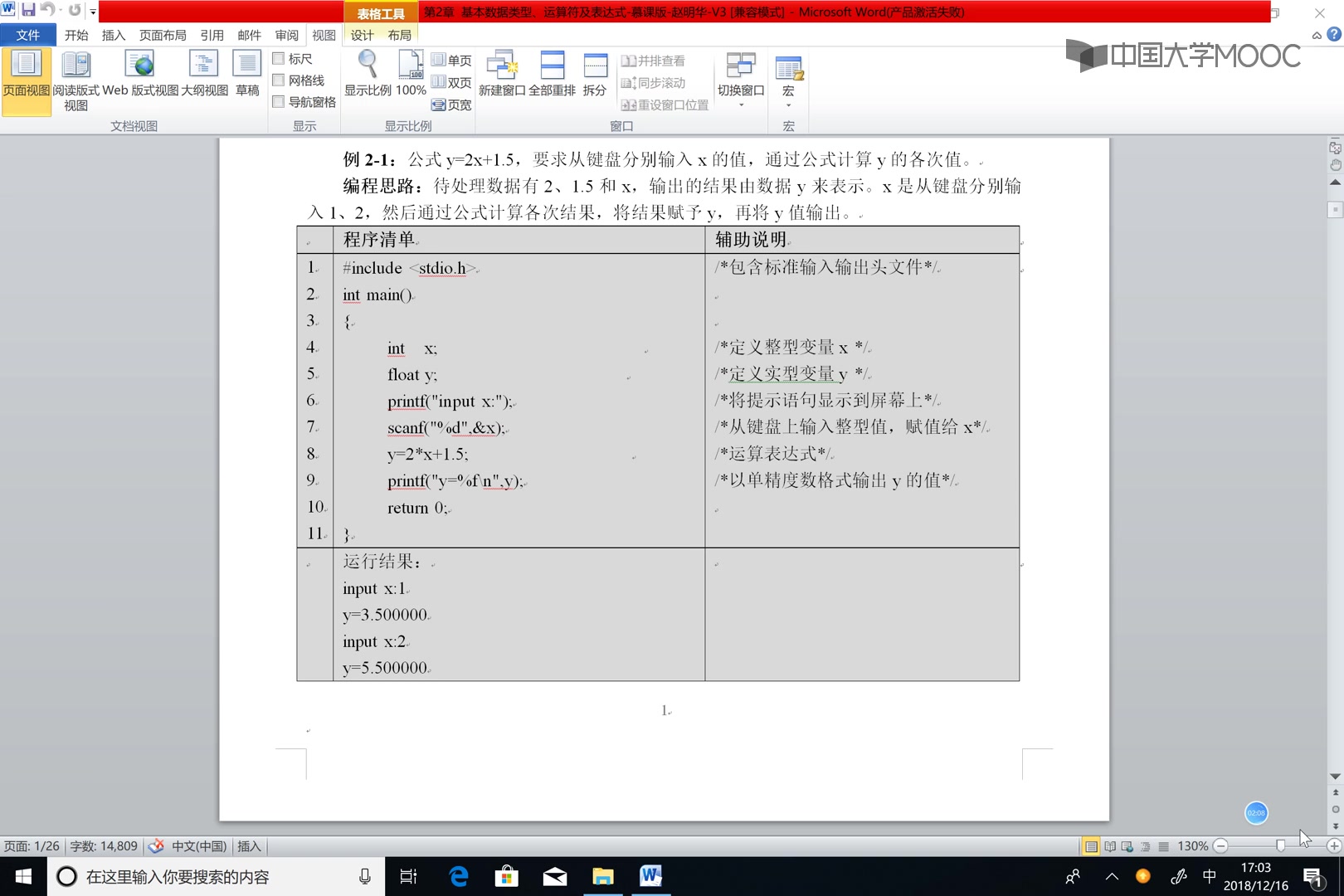Viewport: 1344px width, 896px height.
Task: Fit document to 页宽 page width
Action: point(450,105)
